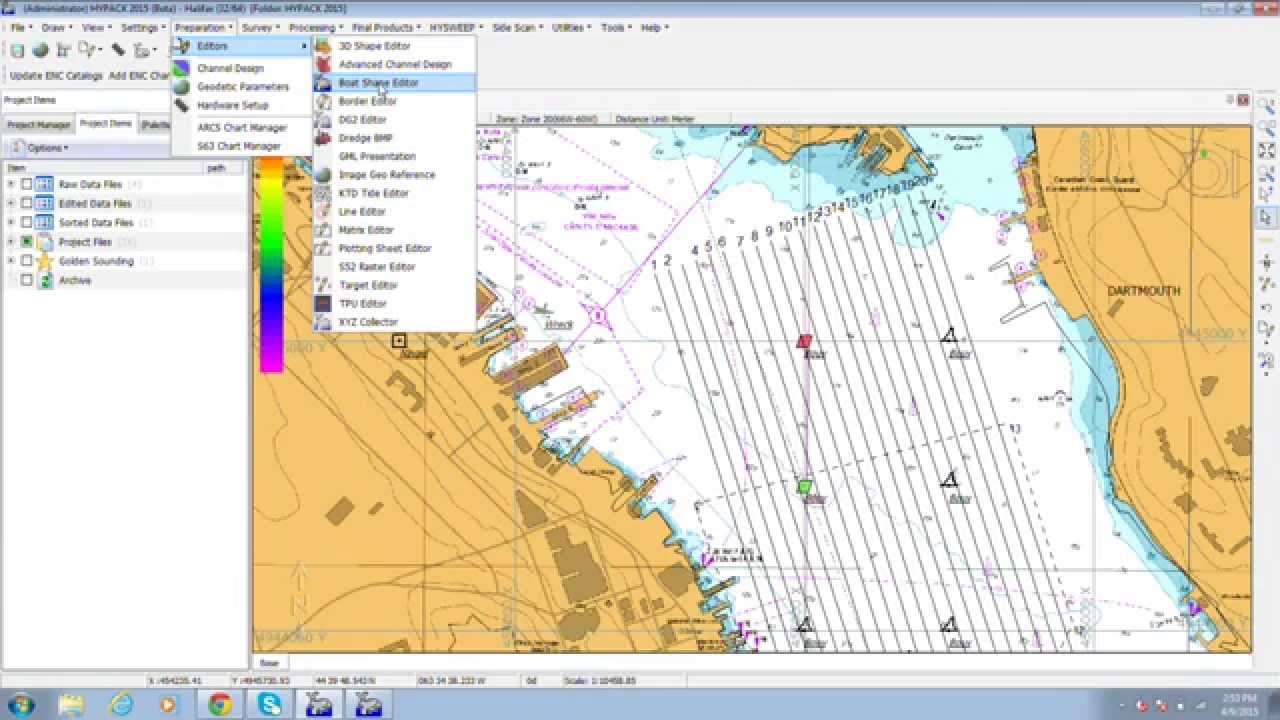Click the Dredge BMP icon
The width and height of the screenshot is (1280, 720).
coord(323,138)
